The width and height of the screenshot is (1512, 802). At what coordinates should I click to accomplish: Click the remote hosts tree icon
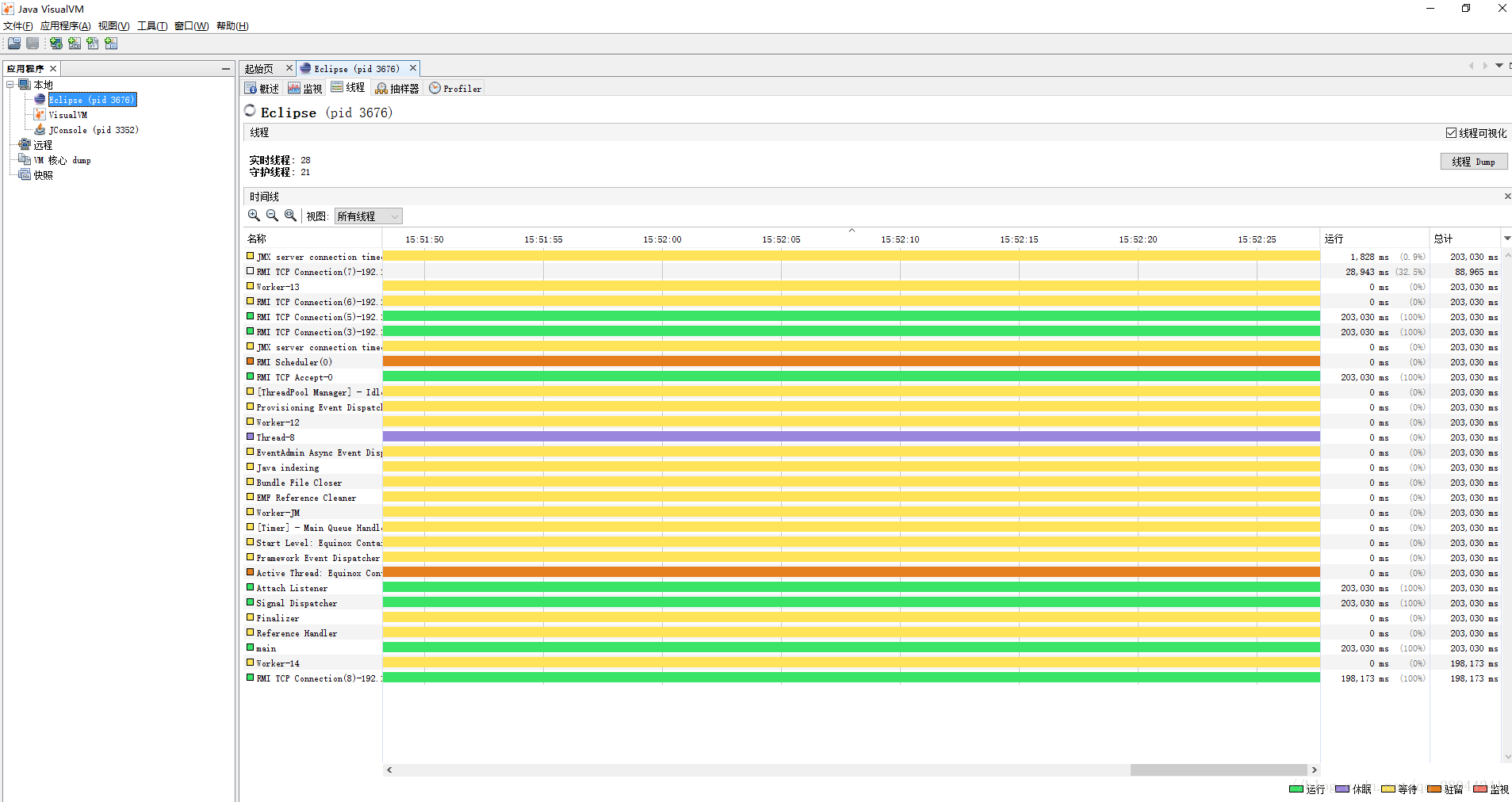25,144
